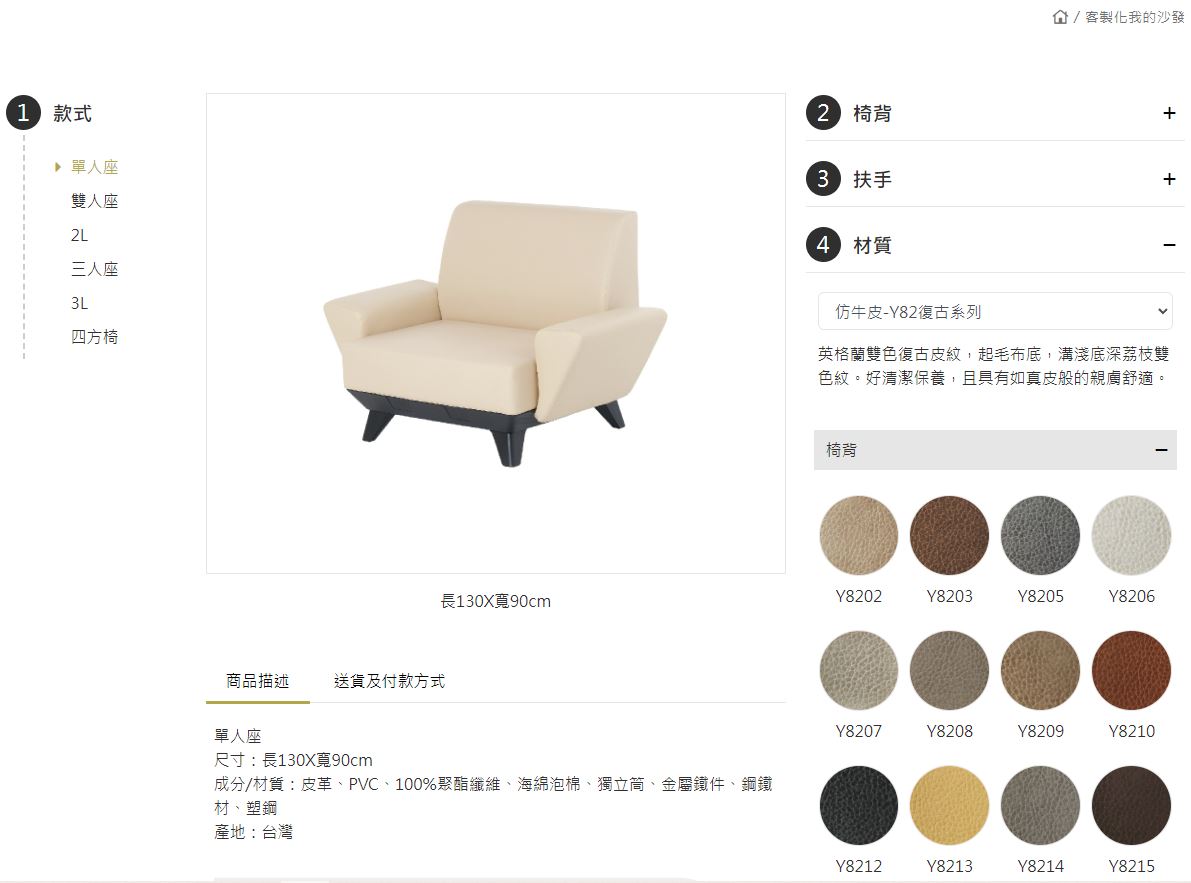Select the Y8202 beige leather swatch
This screenshot has width=1191, height=883.
[x=858, y=536]
